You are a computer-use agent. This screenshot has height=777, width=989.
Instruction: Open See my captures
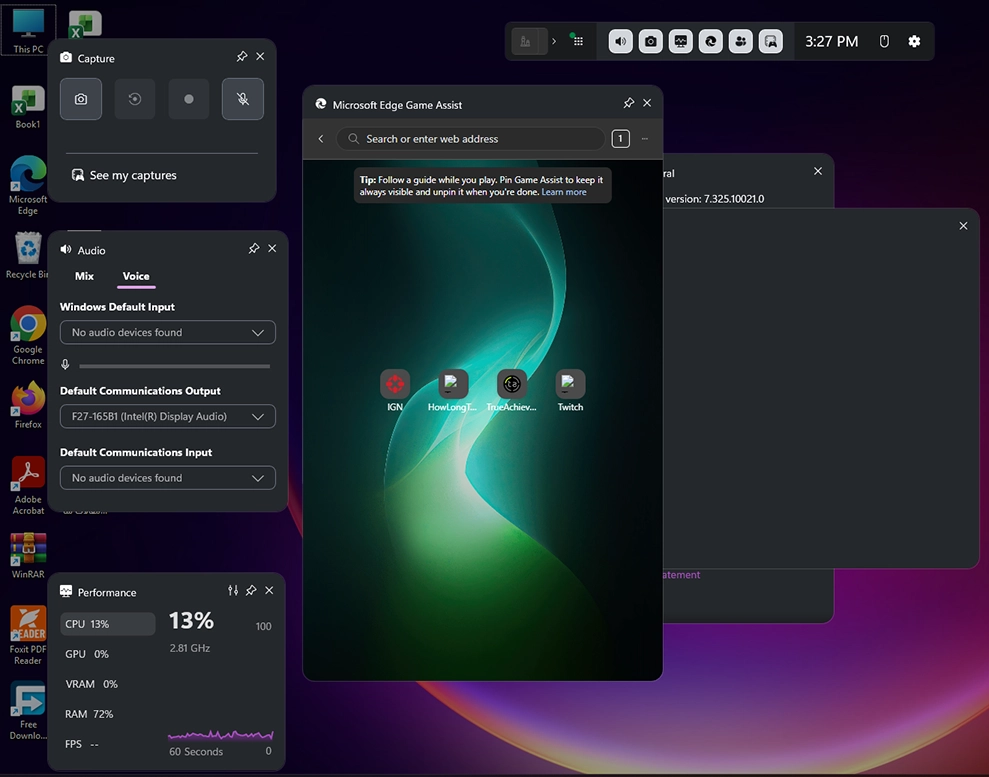tap(124, 175)
